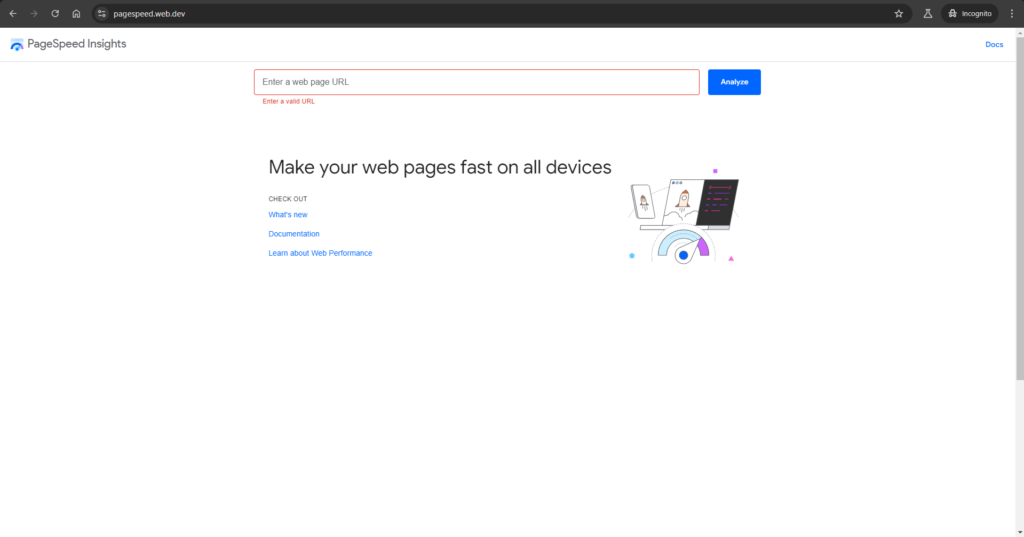This screenshot has width=1024, height=537.
Task: Open the Chrome three-dot menu
Action: point(1012,14)
